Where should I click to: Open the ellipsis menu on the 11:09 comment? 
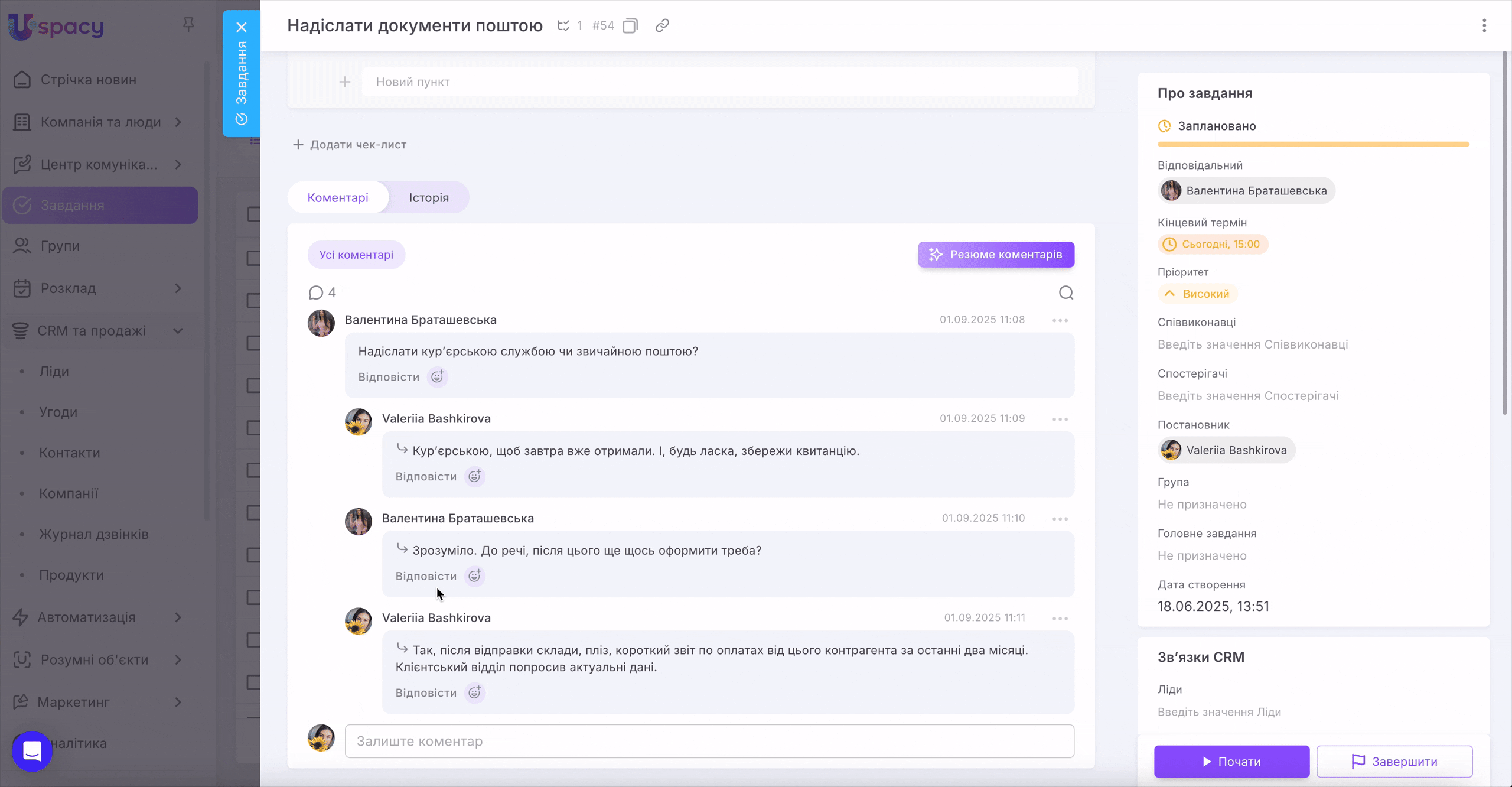1059,418
